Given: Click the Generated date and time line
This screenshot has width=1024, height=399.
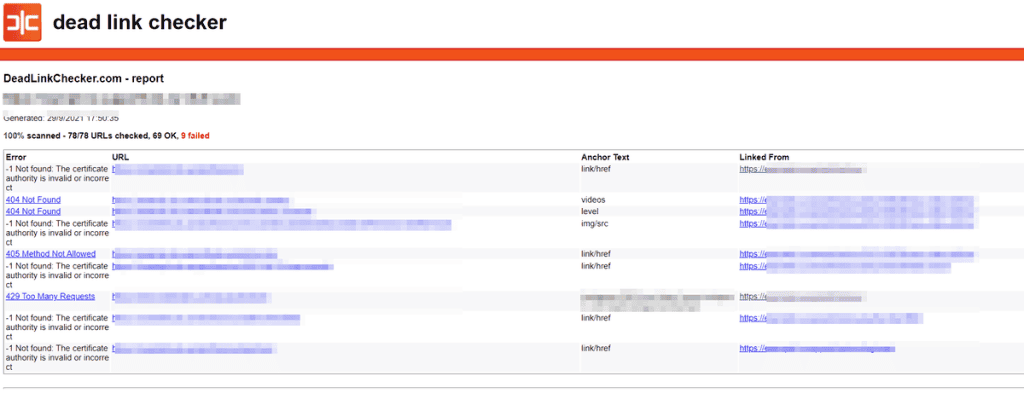Looking at the screenshot, I should [61, 118].
